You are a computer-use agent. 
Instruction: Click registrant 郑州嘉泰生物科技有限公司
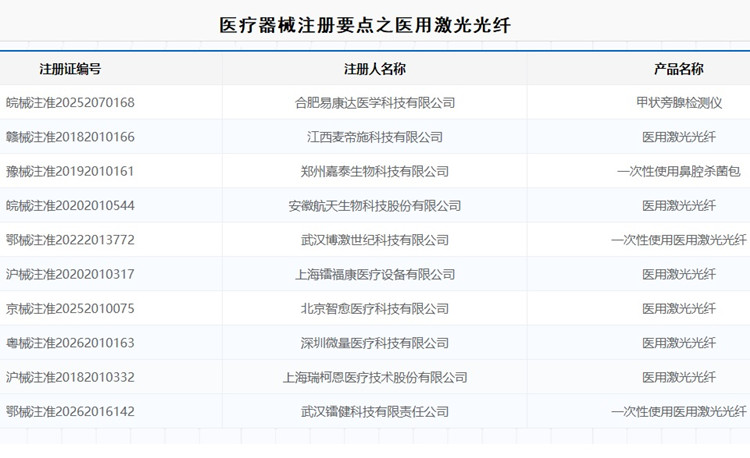[375, 171]
